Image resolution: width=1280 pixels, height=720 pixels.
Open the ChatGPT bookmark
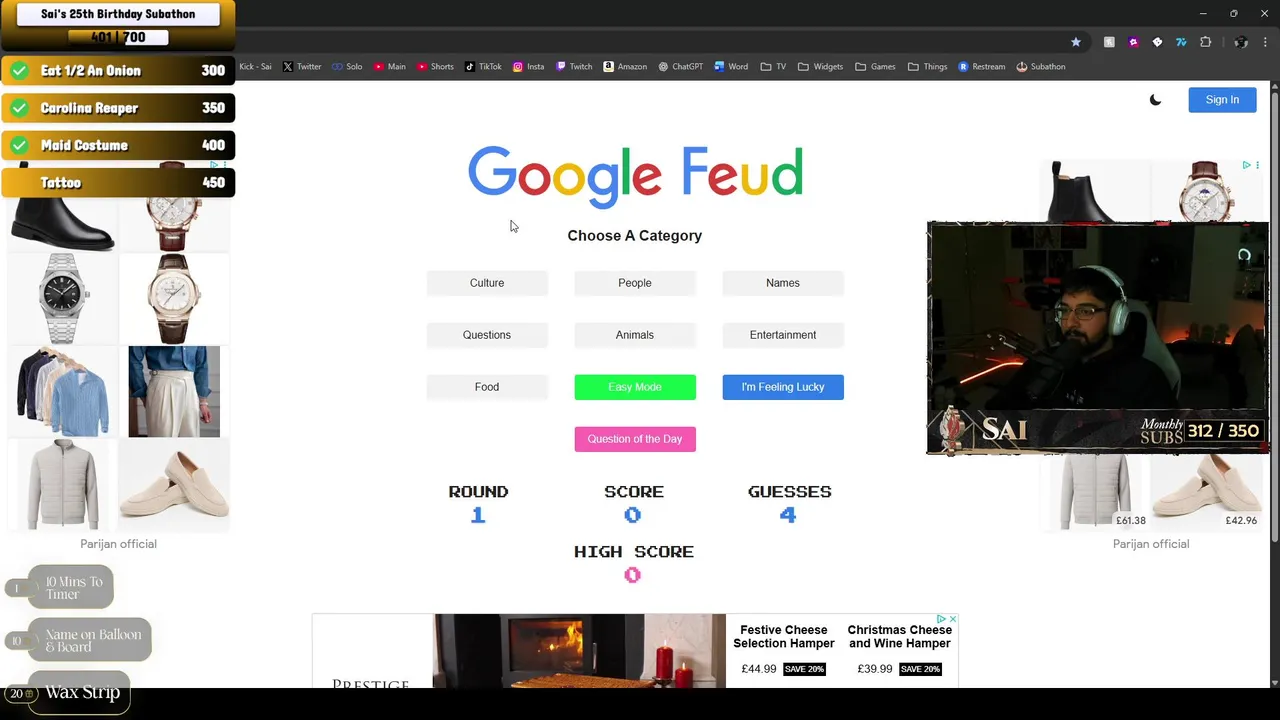pos(681,67)
